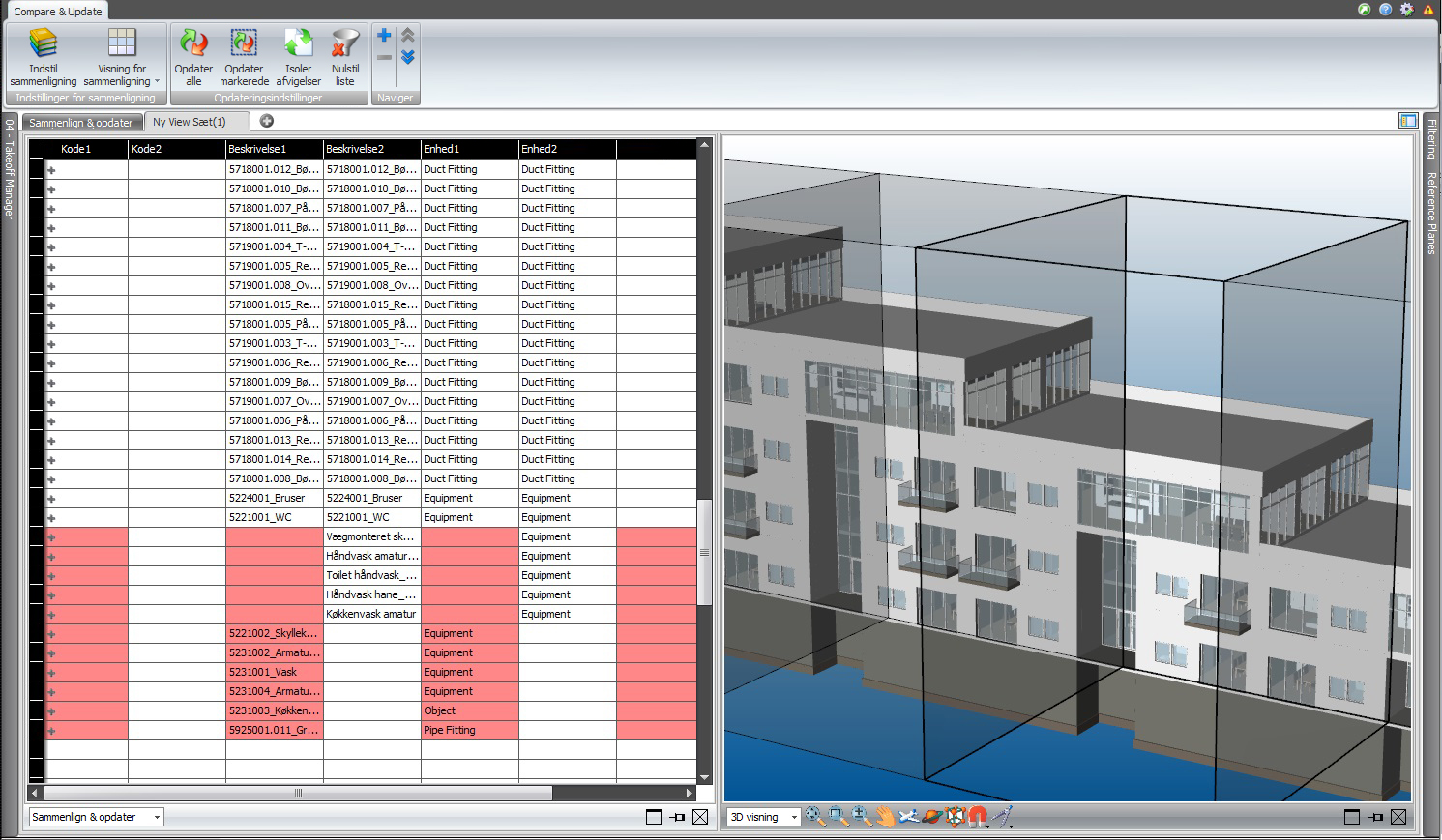Click the Indstil sammenligning tool

[43, 54]
